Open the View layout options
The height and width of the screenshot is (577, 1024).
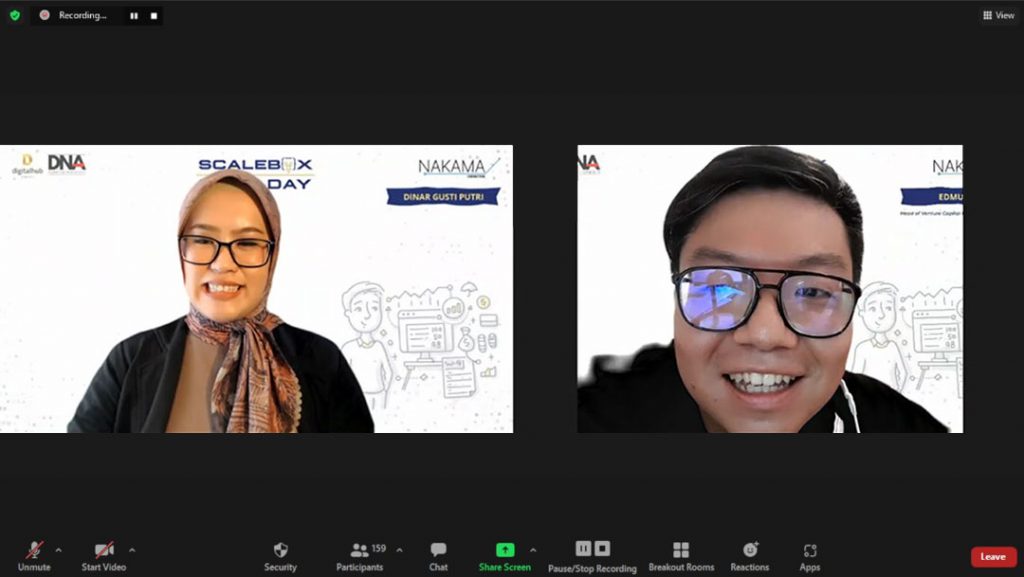click(x=999, y=15)
